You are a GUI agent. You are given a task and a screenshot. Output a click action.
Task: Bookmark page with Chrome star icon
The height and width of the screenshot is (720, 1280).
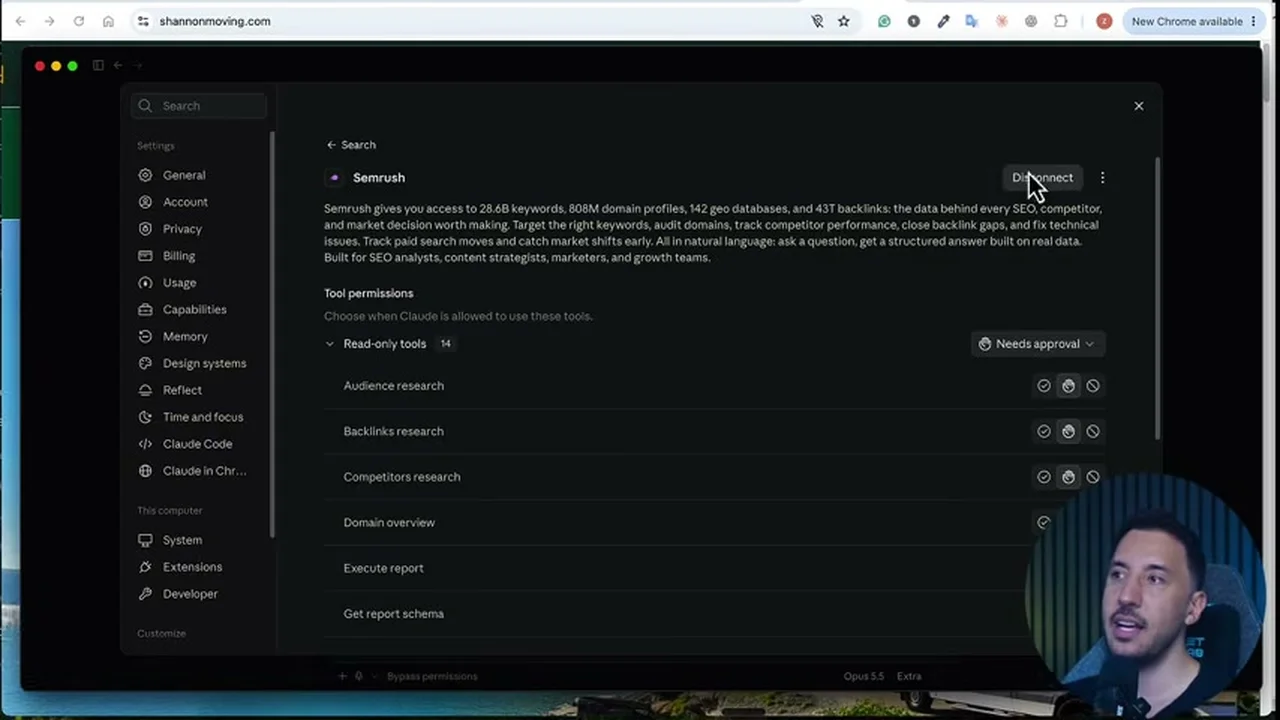(x=844, y=21)
